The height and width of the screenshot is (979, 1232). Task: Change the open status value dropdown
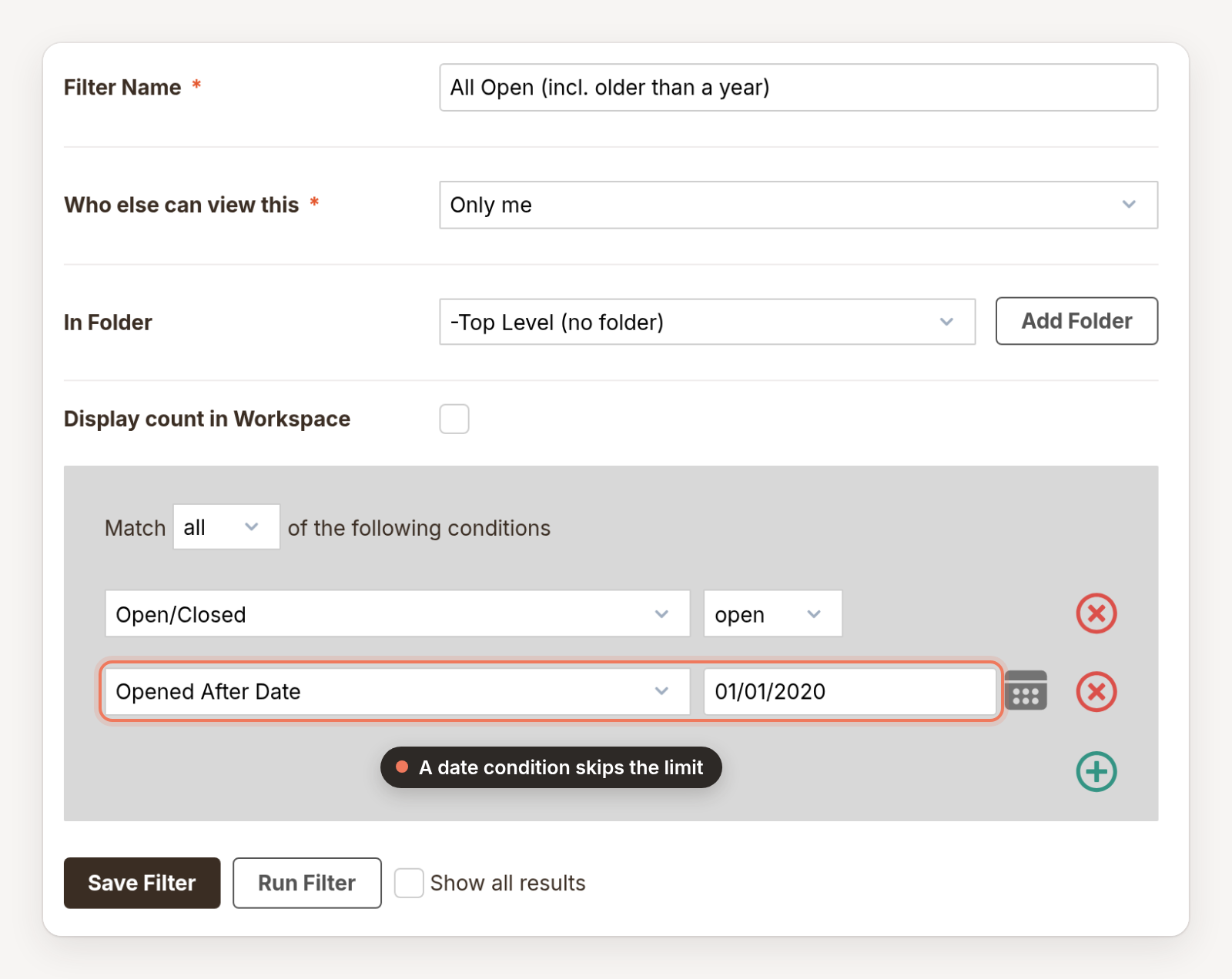pos(773,614)
